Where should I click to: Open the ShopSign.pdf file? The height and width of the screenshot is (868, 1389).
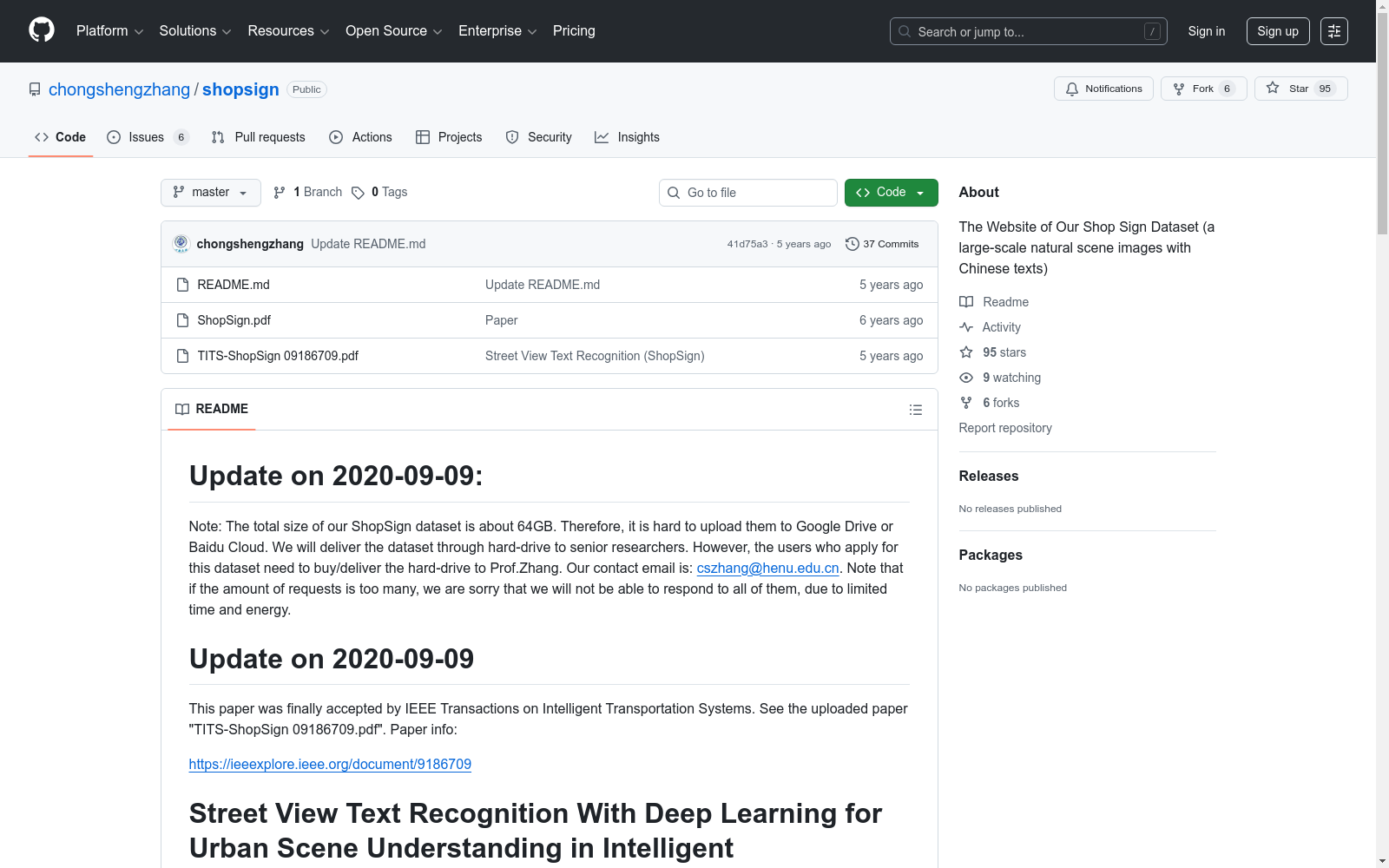tap(234, 320)
